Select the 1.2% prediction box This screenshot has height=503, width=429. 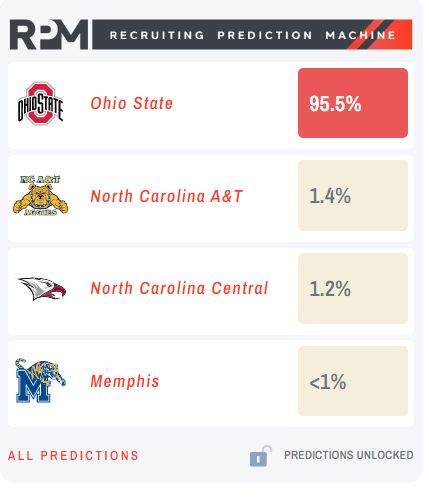(x=353, y=288)
